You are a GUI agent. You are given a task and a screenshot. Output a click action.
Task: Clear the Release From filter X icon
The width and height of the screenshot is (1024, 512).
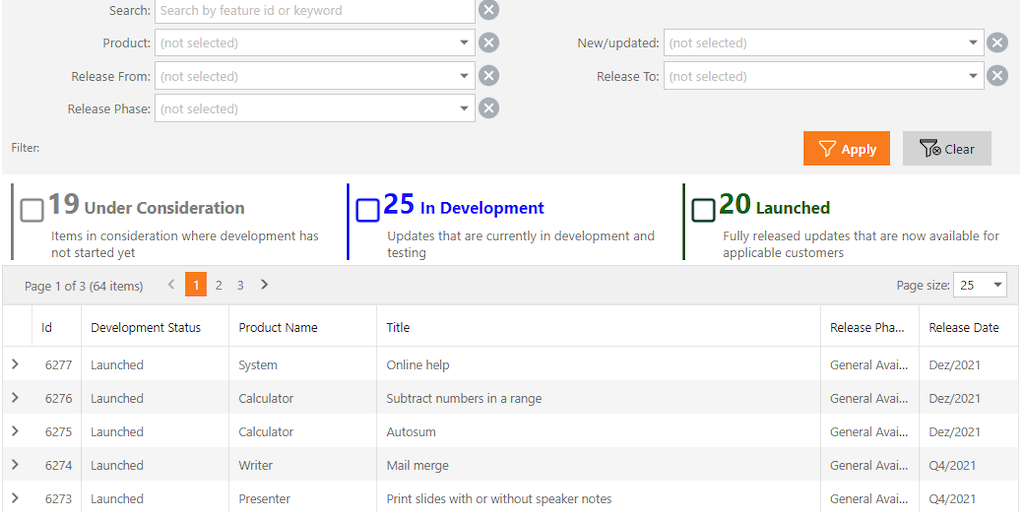coord(488,76)
